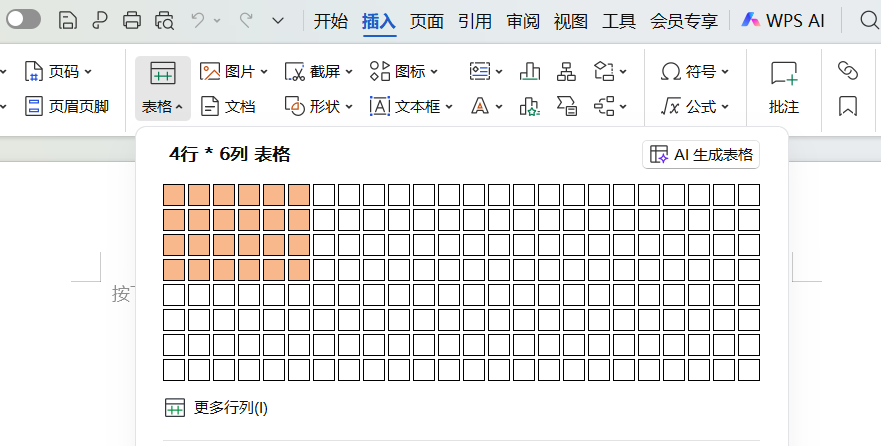Click the Ω 符号 symbol icon
Image resolution: width=881 pixels, height=446 pixels.
tap(671, 72)
